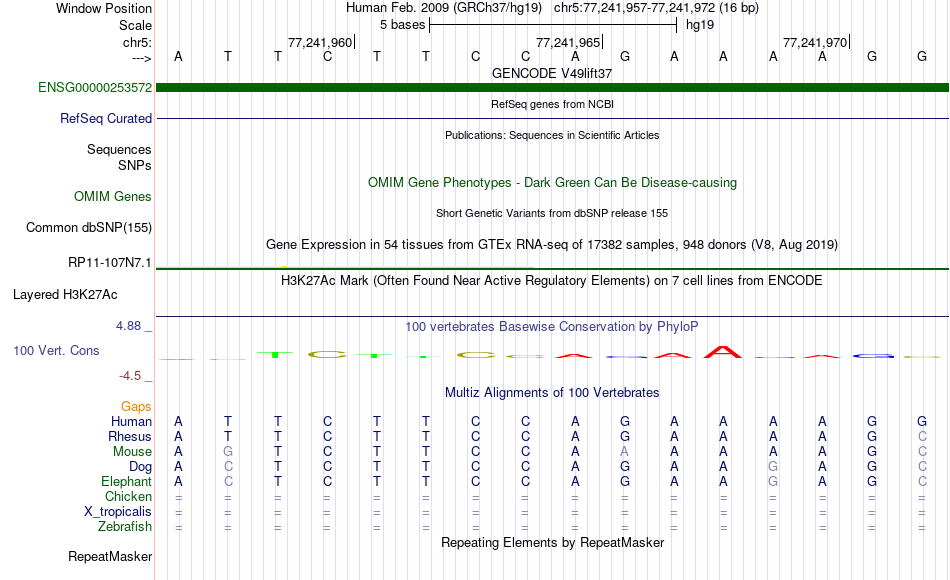
Task: Open Gene Expression in 54 tissues GTEx title
Action: pos(552,244)
